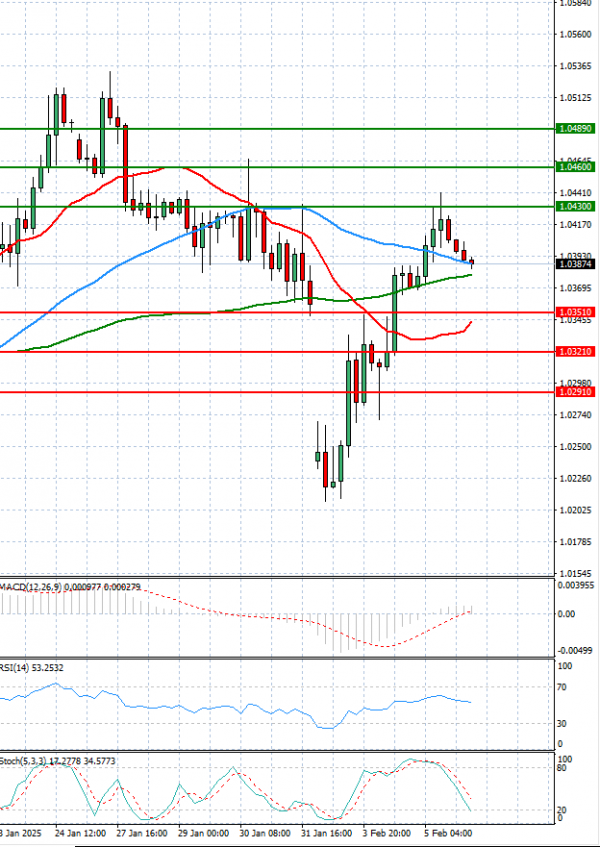Click the 1.04170 value on price axis
This screenshot has width=600, height=847.
tap(576, 224)
